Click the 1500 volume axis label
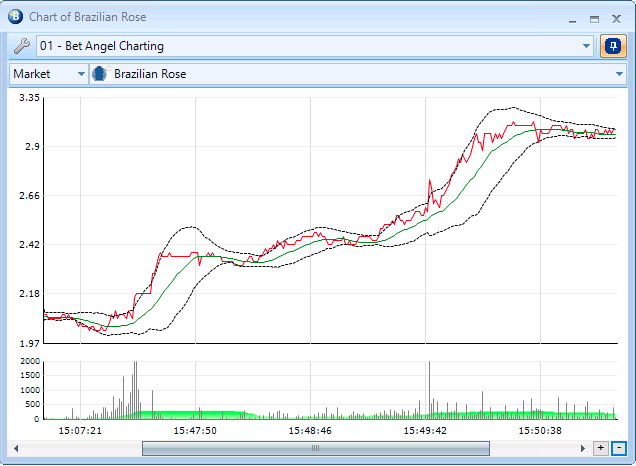 (x=30, y=376)
